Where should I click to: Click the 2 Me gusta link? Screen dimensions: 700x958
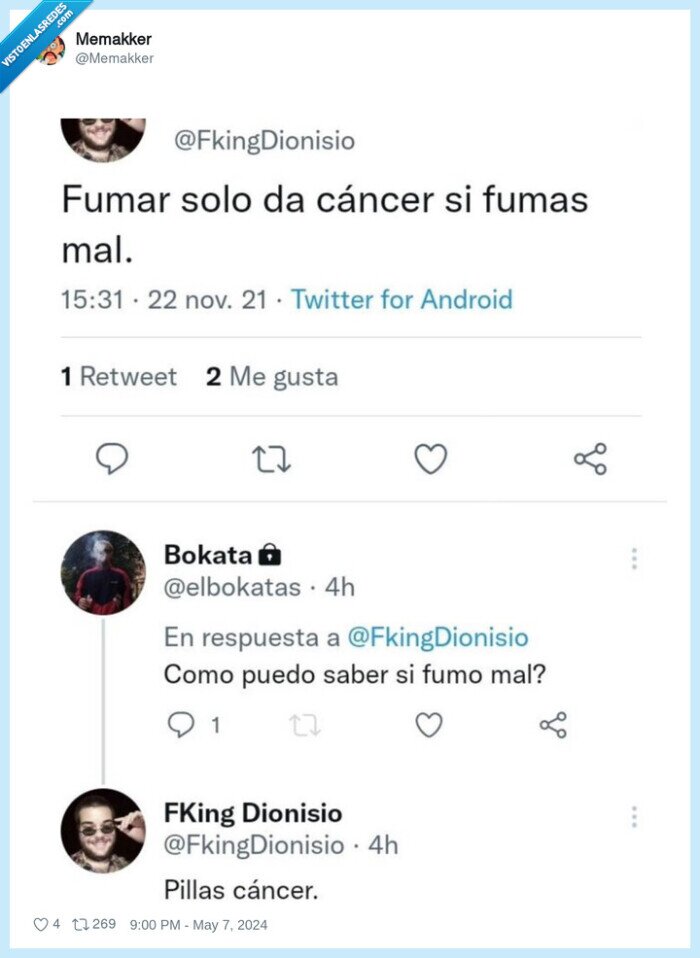(x=271, y=376)
